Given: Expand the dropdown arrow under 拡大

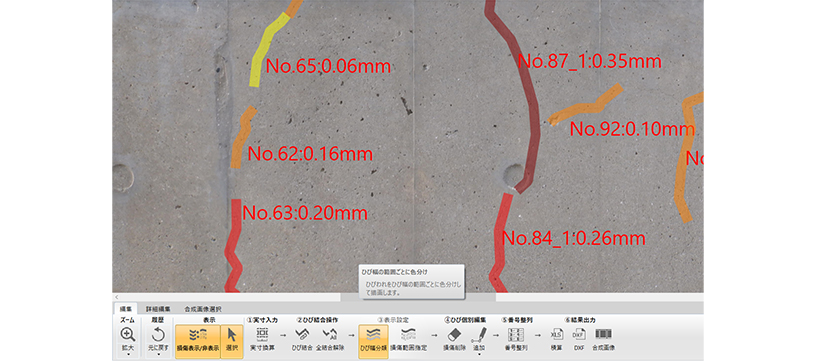Looking at the screenshot, I should point(128,355).
